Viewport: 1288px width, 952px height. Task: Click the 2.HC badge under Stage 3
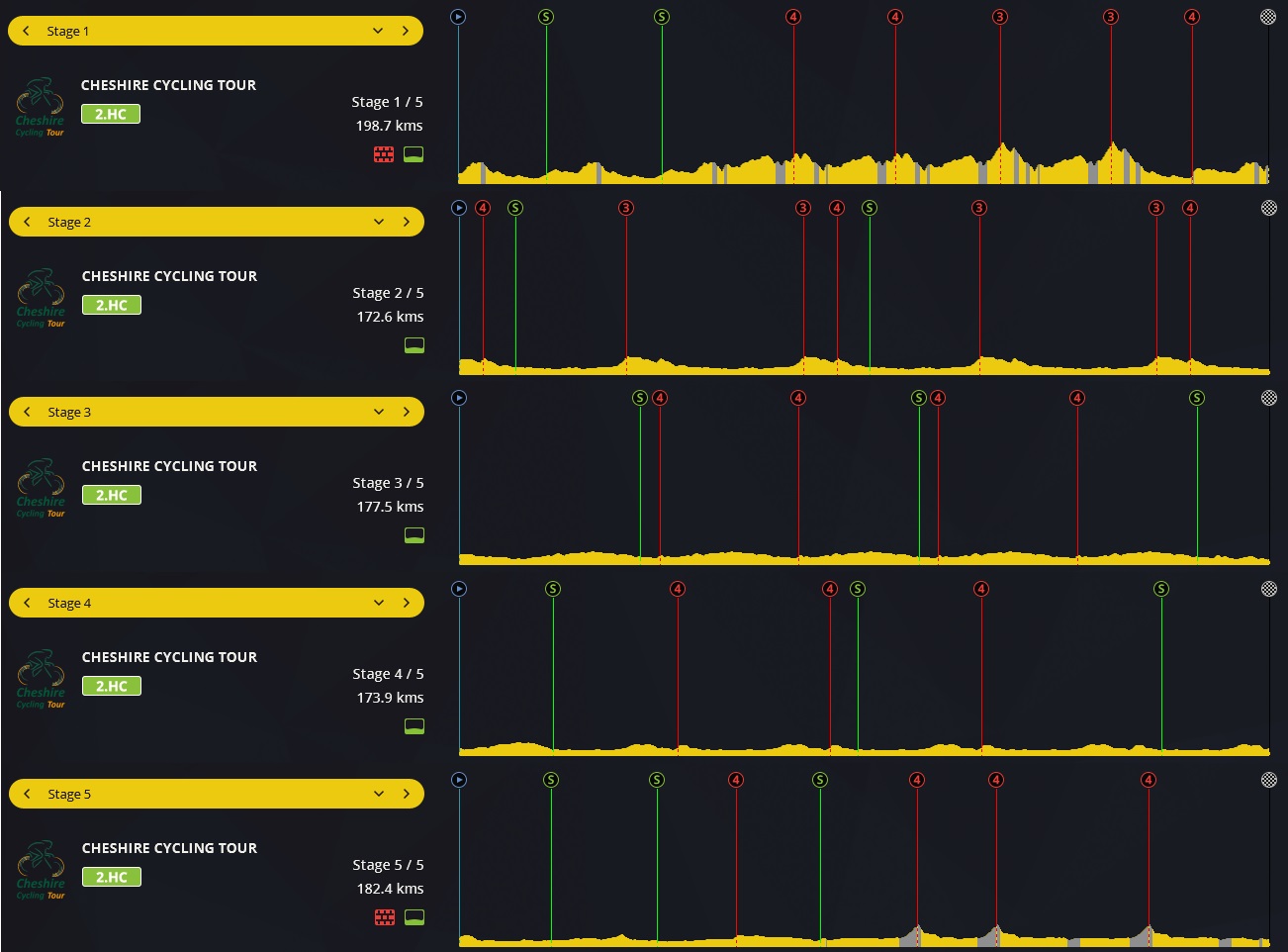click(112, 495)
